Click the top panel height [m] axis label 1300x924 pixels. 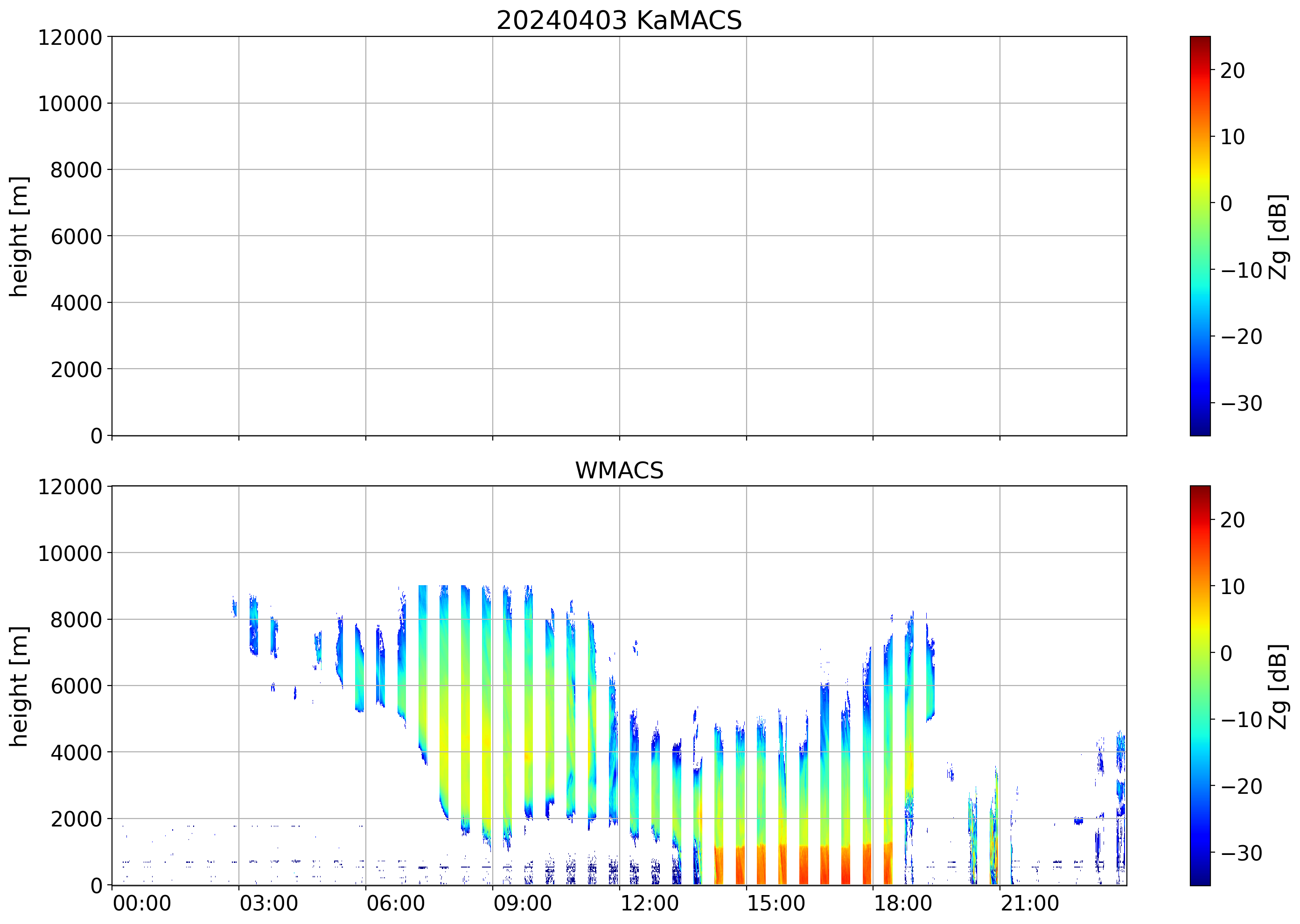point(19,236)
